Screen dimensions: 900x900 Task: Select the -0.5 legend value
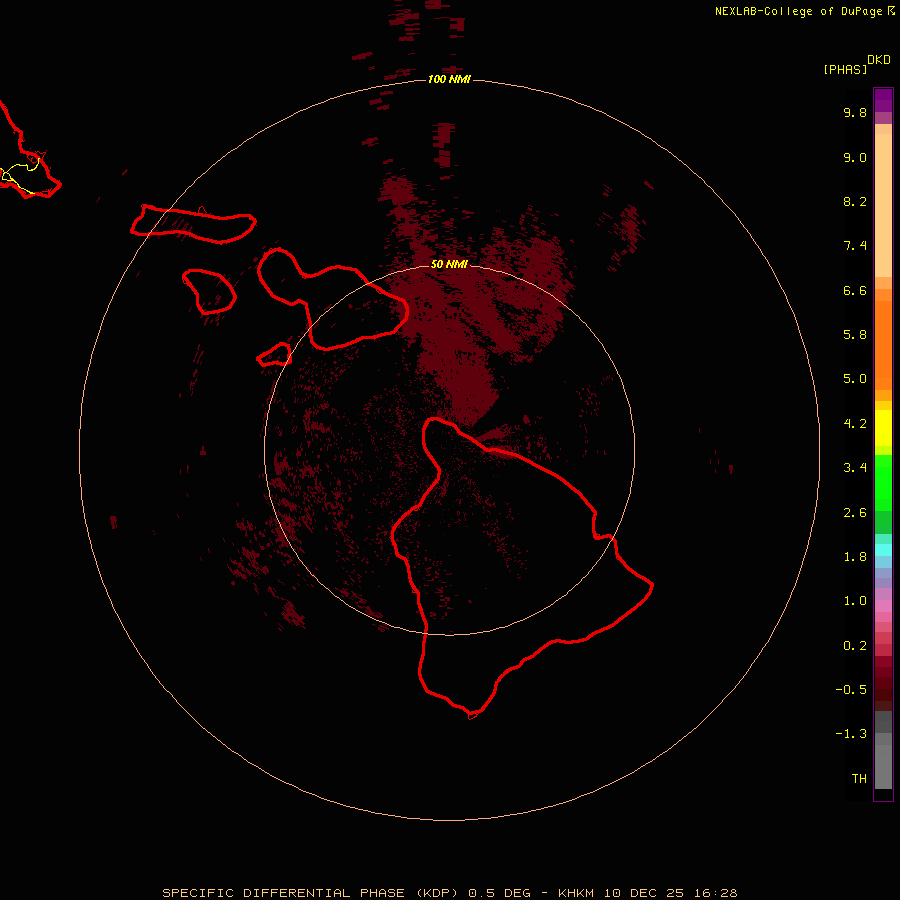(851, 690)
